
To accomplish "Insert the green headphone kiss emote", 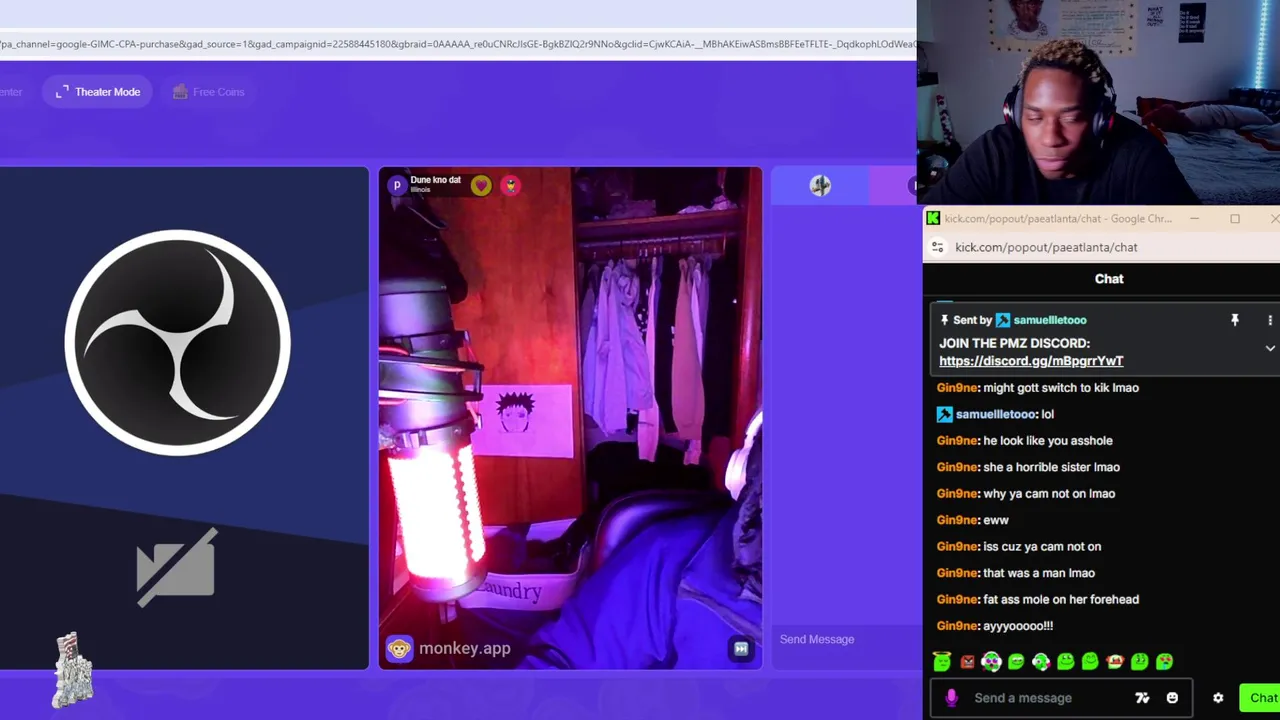I will tap(1041, 661).
